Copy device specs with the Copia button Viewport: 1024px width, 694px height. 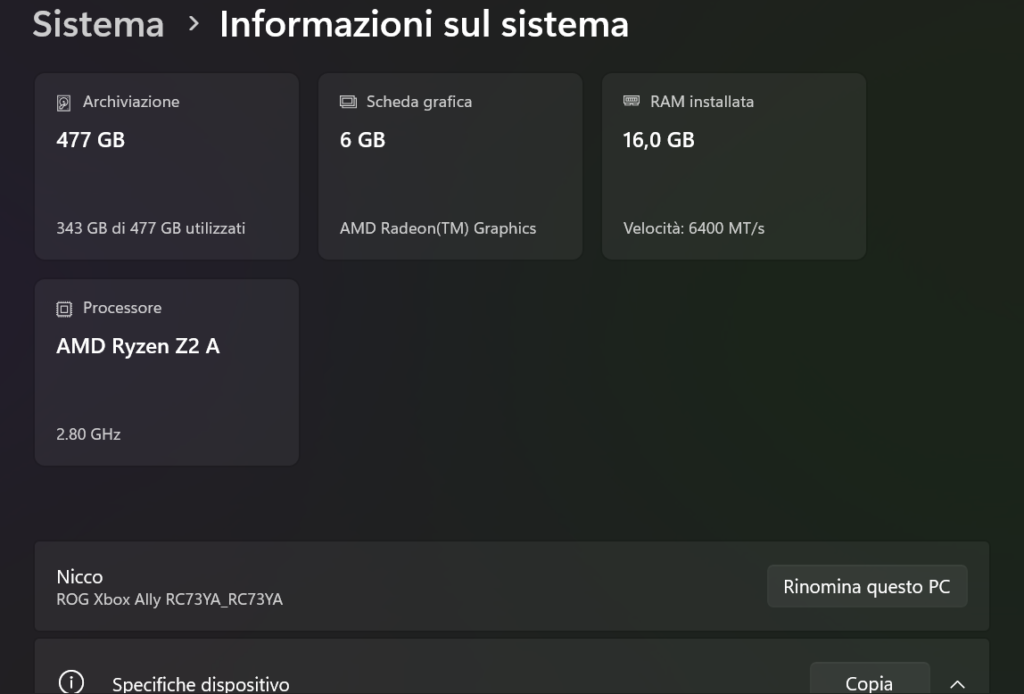[x=869, y=683]
